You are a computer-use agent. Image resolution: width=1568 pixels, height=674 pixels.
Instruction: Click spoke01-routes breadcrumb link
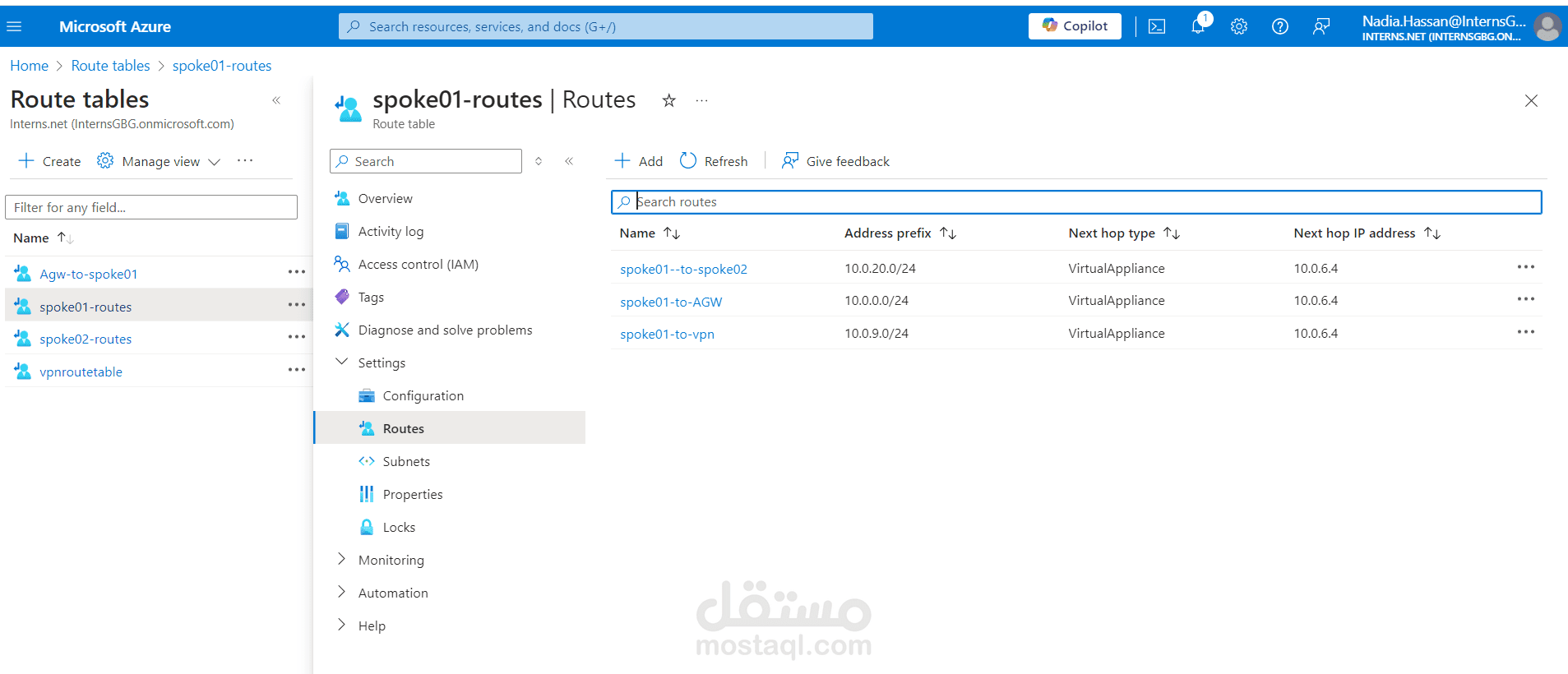tap(222, 66)
